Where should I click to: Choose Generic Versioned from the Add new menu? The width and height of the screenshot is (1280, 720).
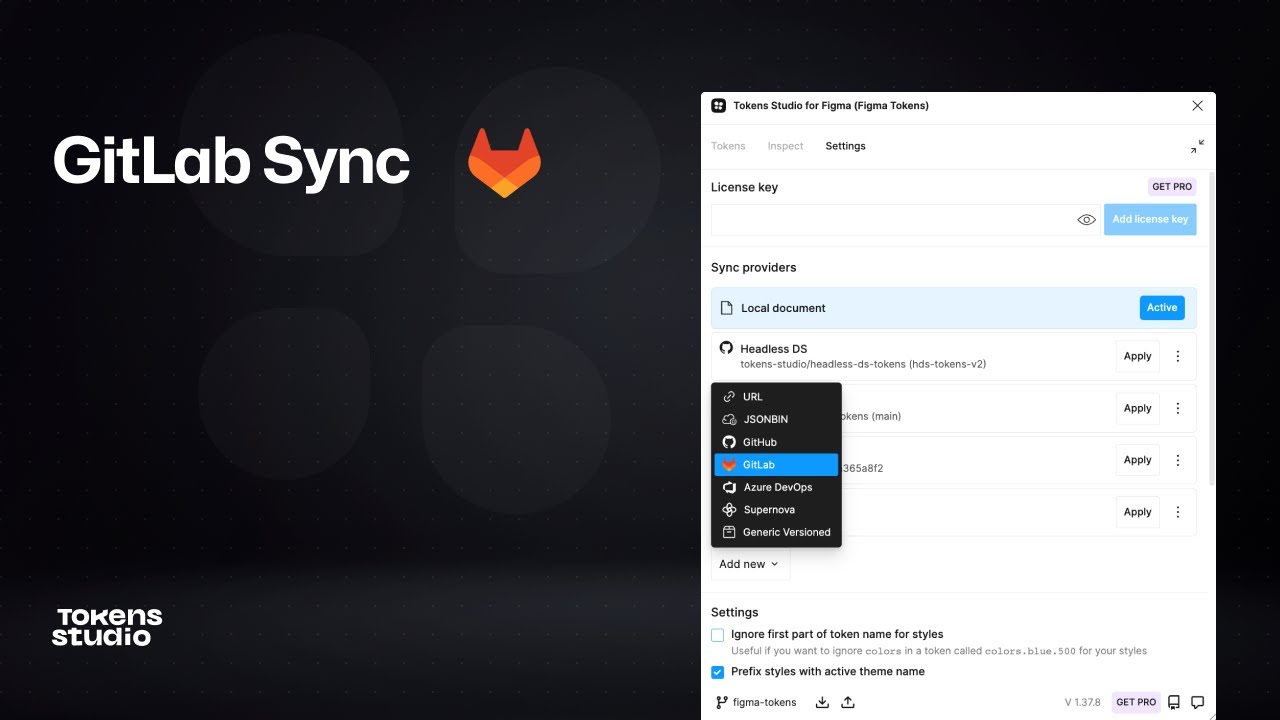point(776,532)
